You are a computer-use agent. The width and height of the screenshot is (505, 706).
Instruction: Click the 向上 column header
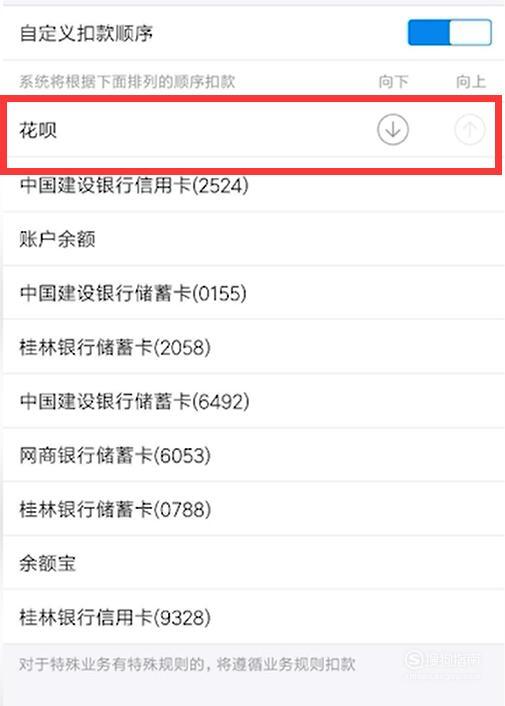[x=470, y=81]
